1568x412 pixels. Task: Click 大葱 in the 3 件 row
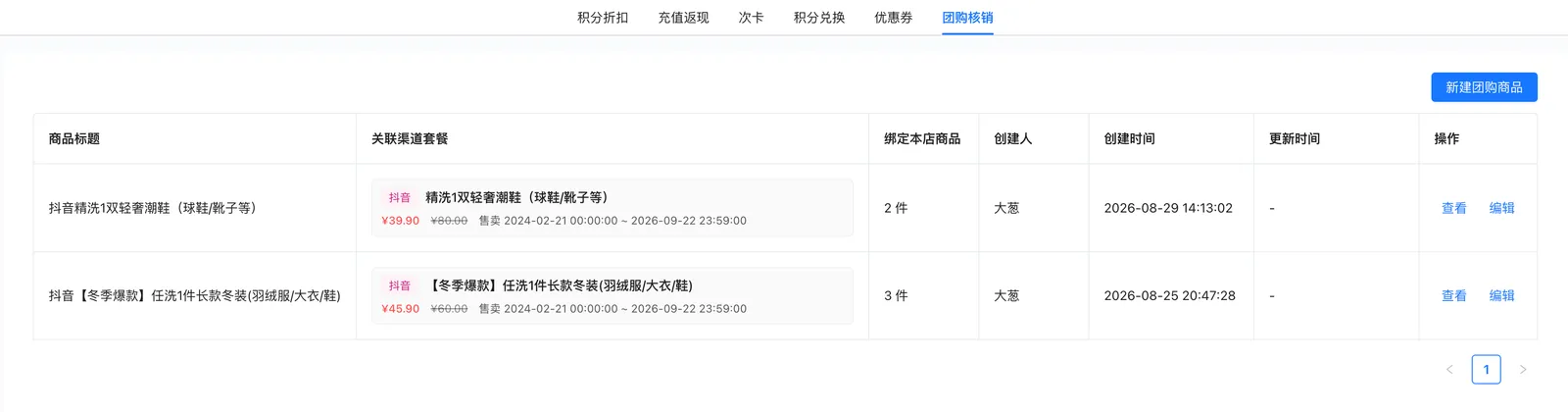[1006, 295]
